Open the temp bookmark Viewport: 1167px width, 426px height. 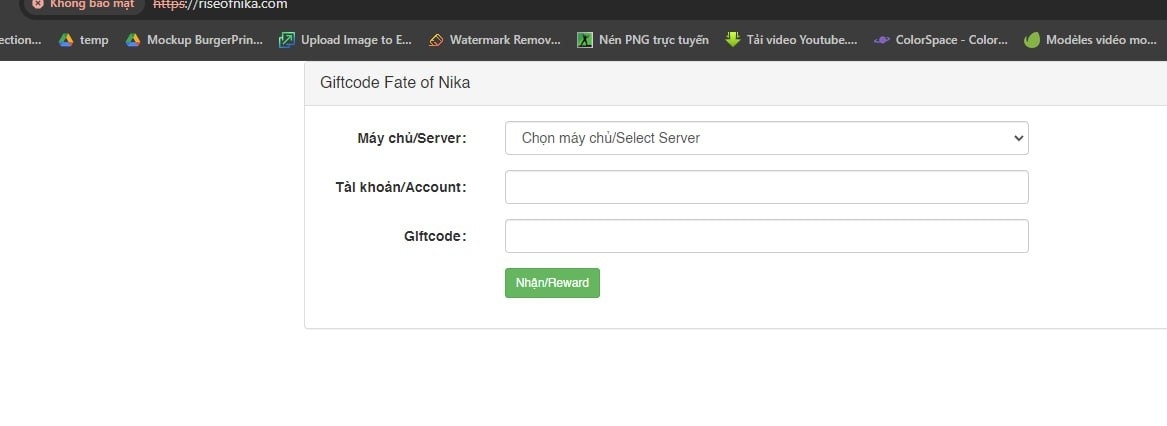pos(83,40)
